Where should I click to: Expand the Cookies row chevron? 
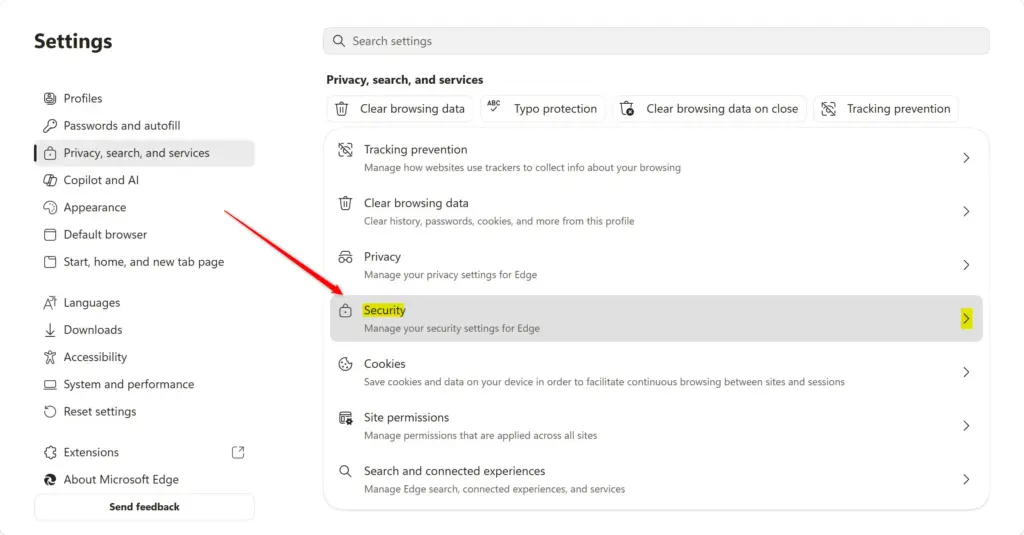pos(966,372)
